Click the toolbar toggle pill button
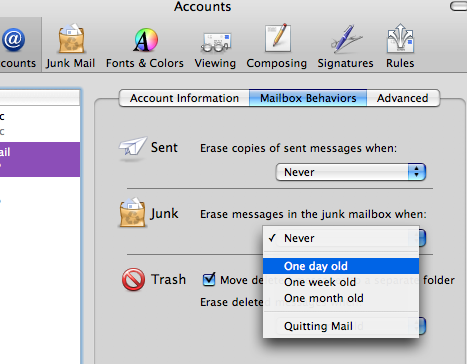 click(x=459, y=6)
